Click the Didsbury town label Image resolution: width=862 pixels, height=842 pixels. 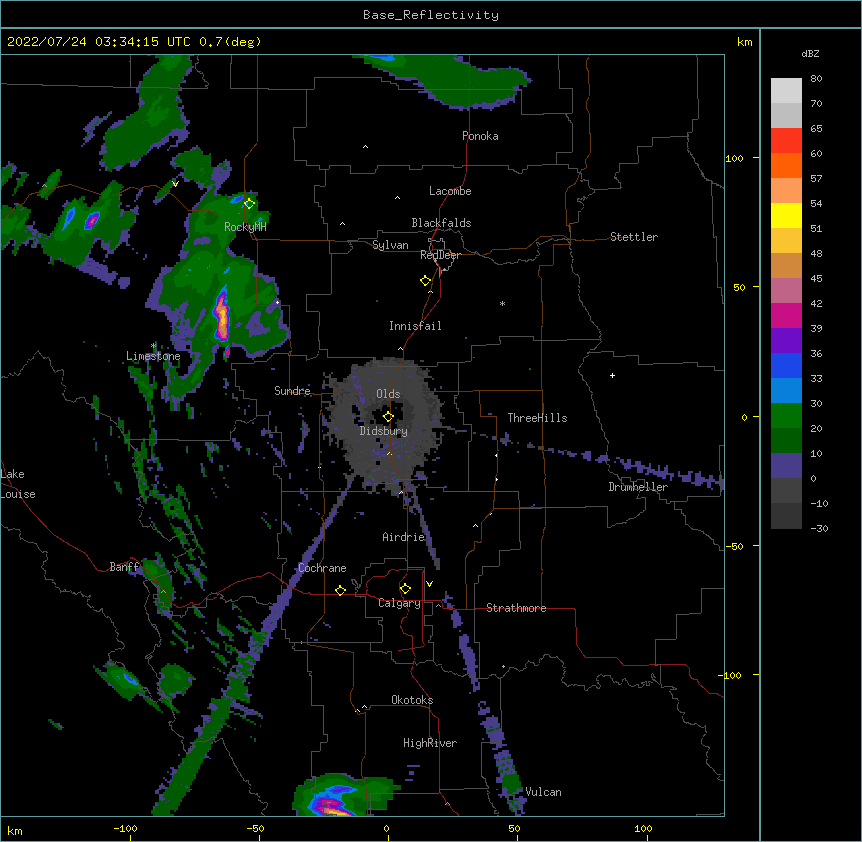[384, 431]
